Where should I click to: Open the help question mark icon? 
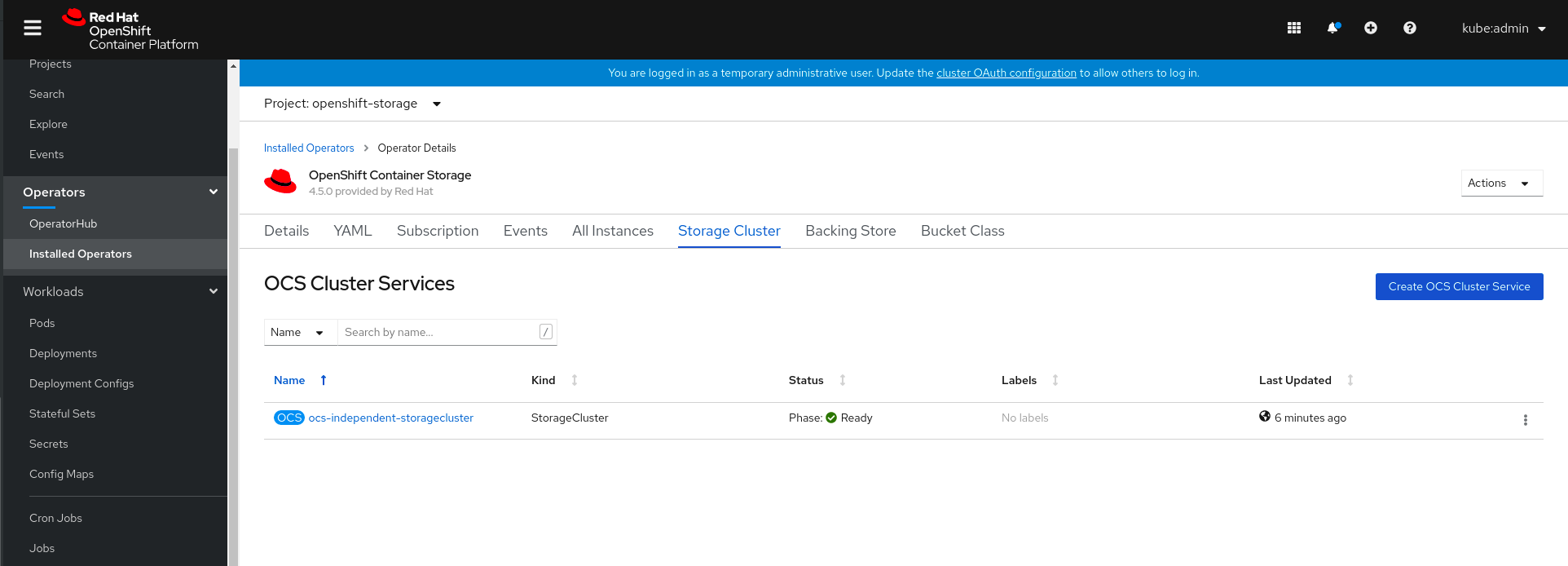1409,29
